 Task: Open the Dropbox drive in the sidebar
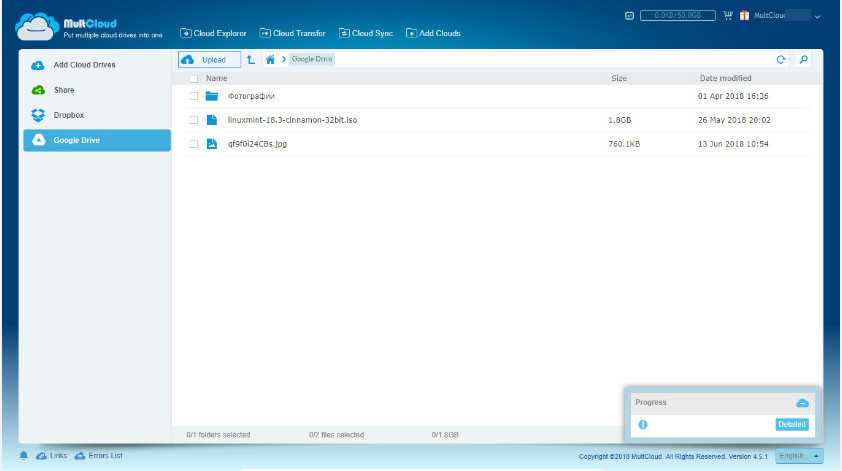tap(68, 115)
